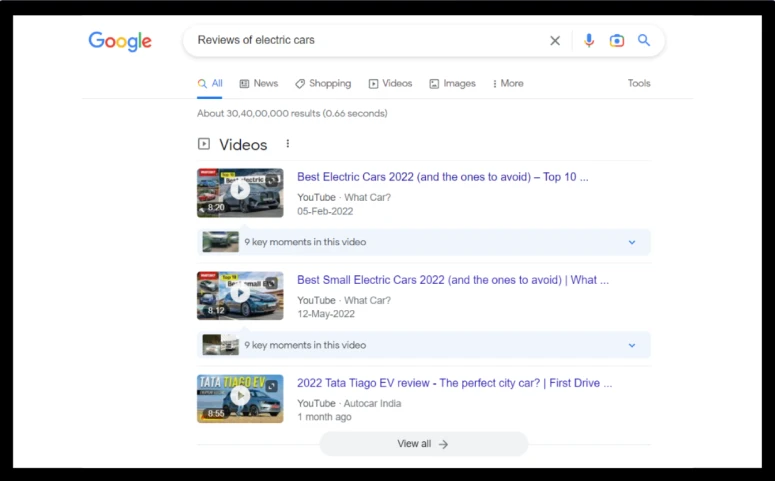Open the Google logo home link
This screenshot has height=481, width=775.
(x=120, y=42)
